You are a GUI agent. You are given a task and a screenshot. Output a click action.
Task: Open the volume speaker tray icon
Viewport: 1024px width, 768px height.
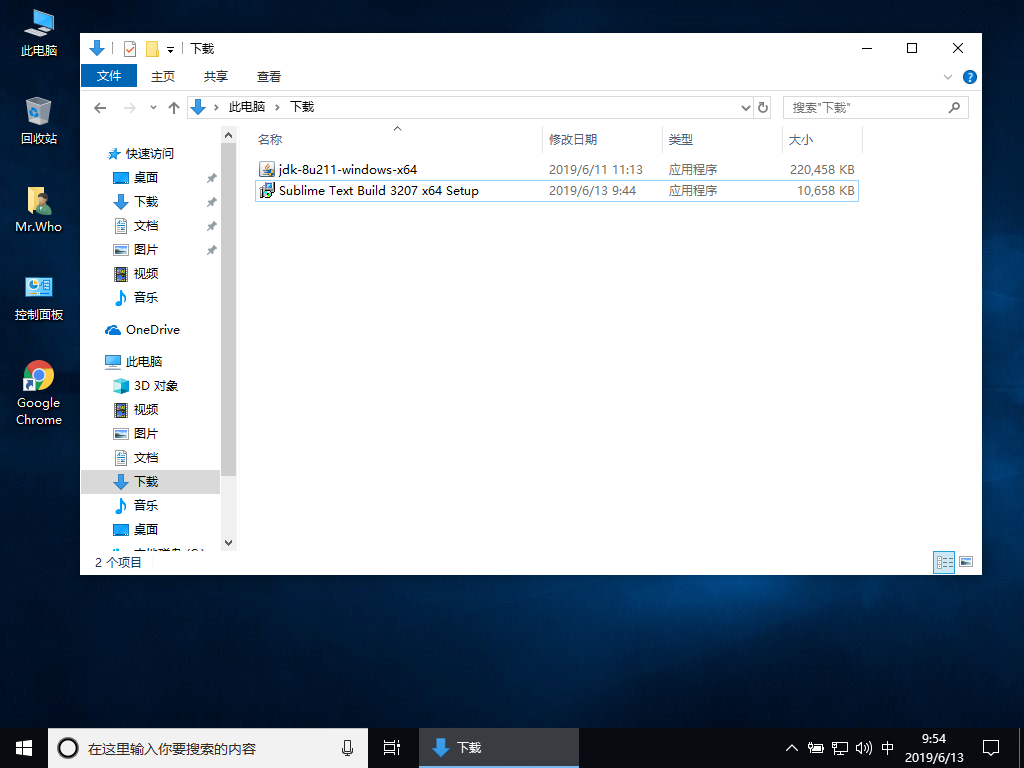point(863,748)
